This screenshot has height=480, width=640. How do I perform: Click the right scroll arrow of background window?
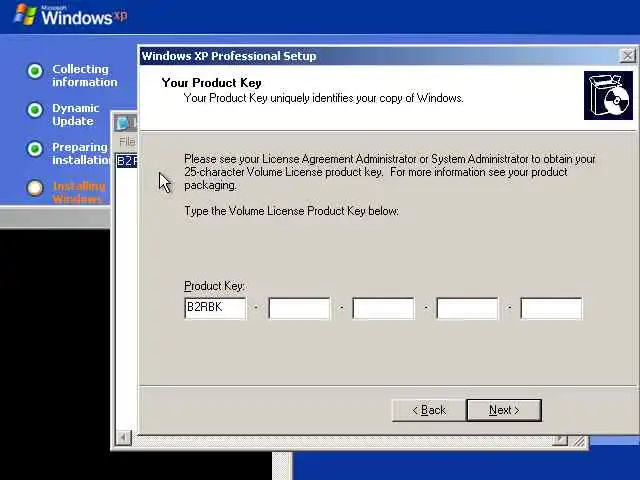pyautogui.click(x=560, y=440)
